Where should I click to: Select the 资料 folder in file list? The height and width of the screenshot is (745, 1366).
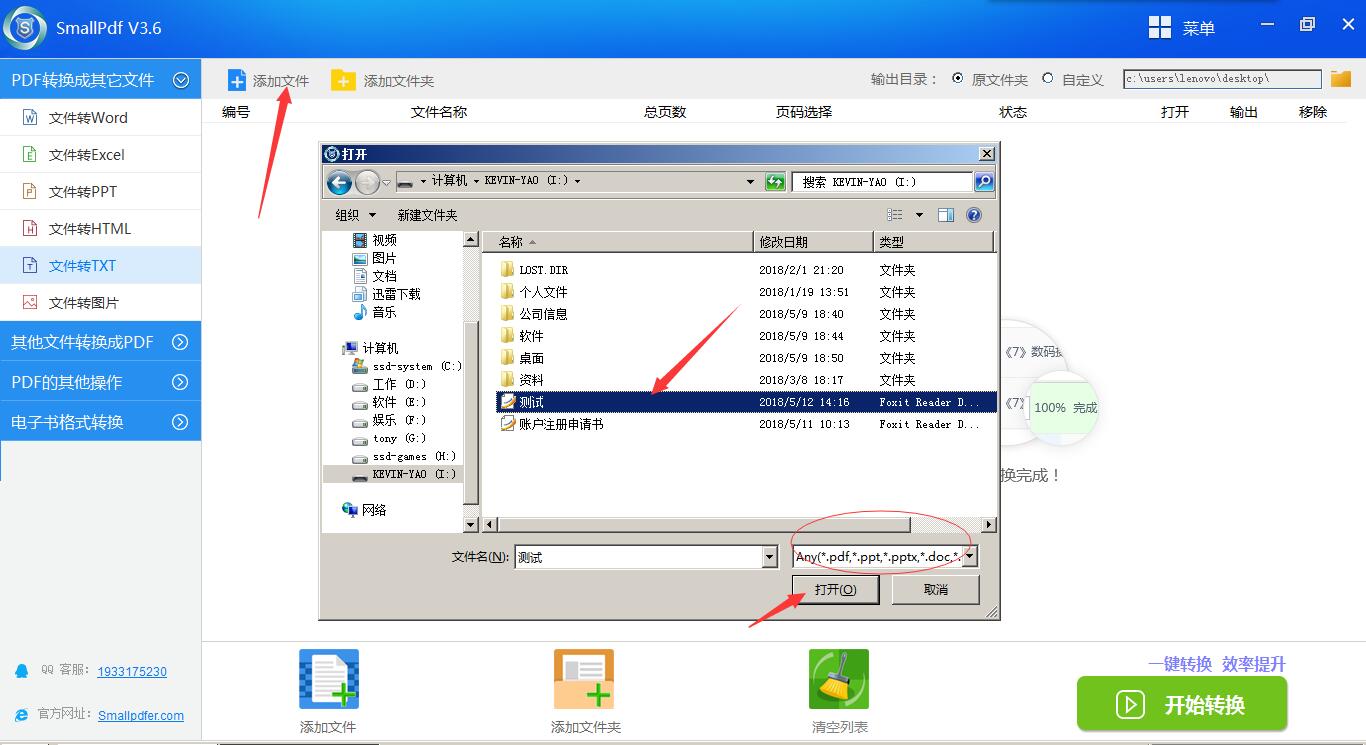click(522, 380)
